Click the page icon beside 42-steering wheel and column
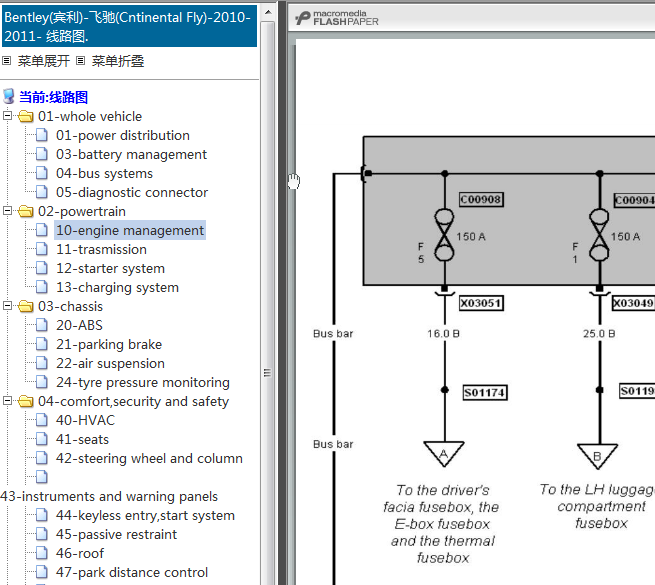The height and width of the screenshot is (585, 655). tap(41, 458)
